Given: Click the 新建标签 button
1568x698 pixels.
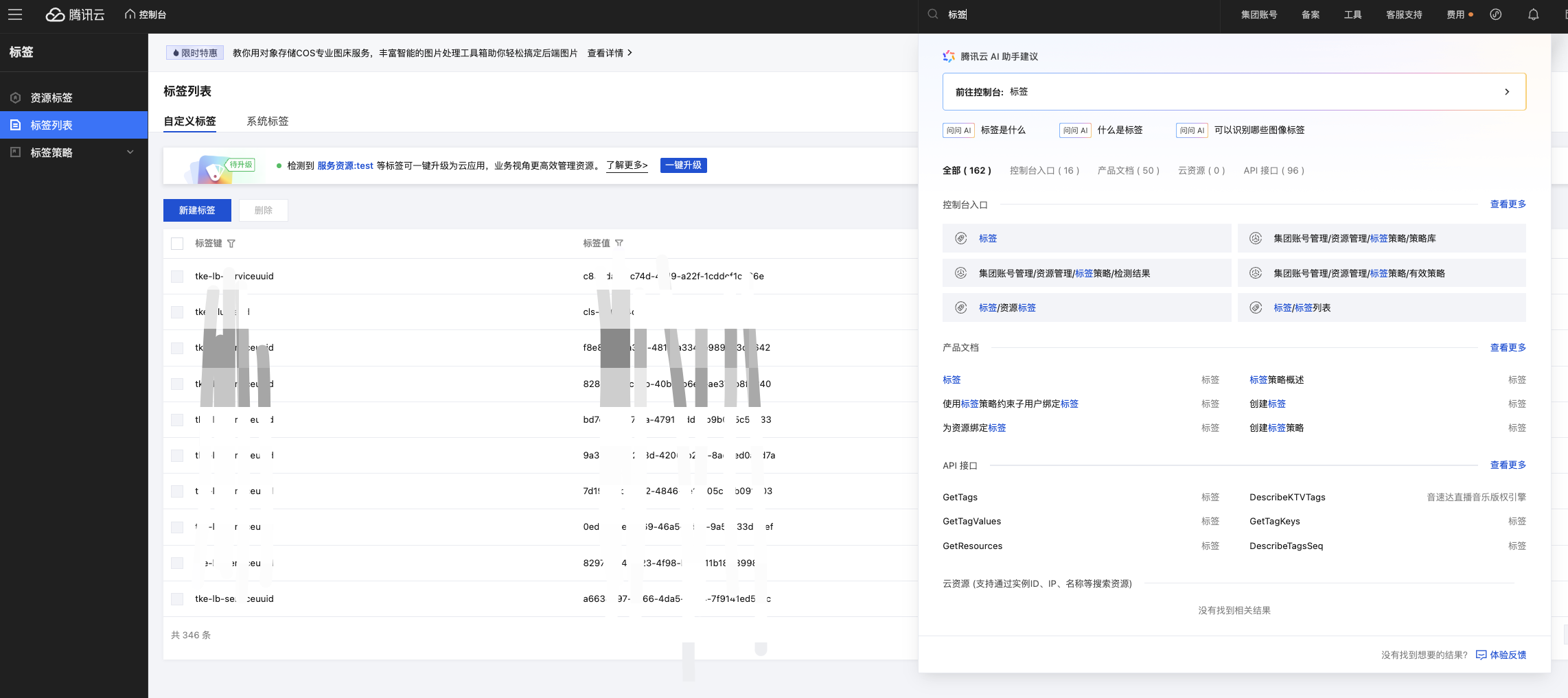Looking at the screenshot, I should pos(197,211).
